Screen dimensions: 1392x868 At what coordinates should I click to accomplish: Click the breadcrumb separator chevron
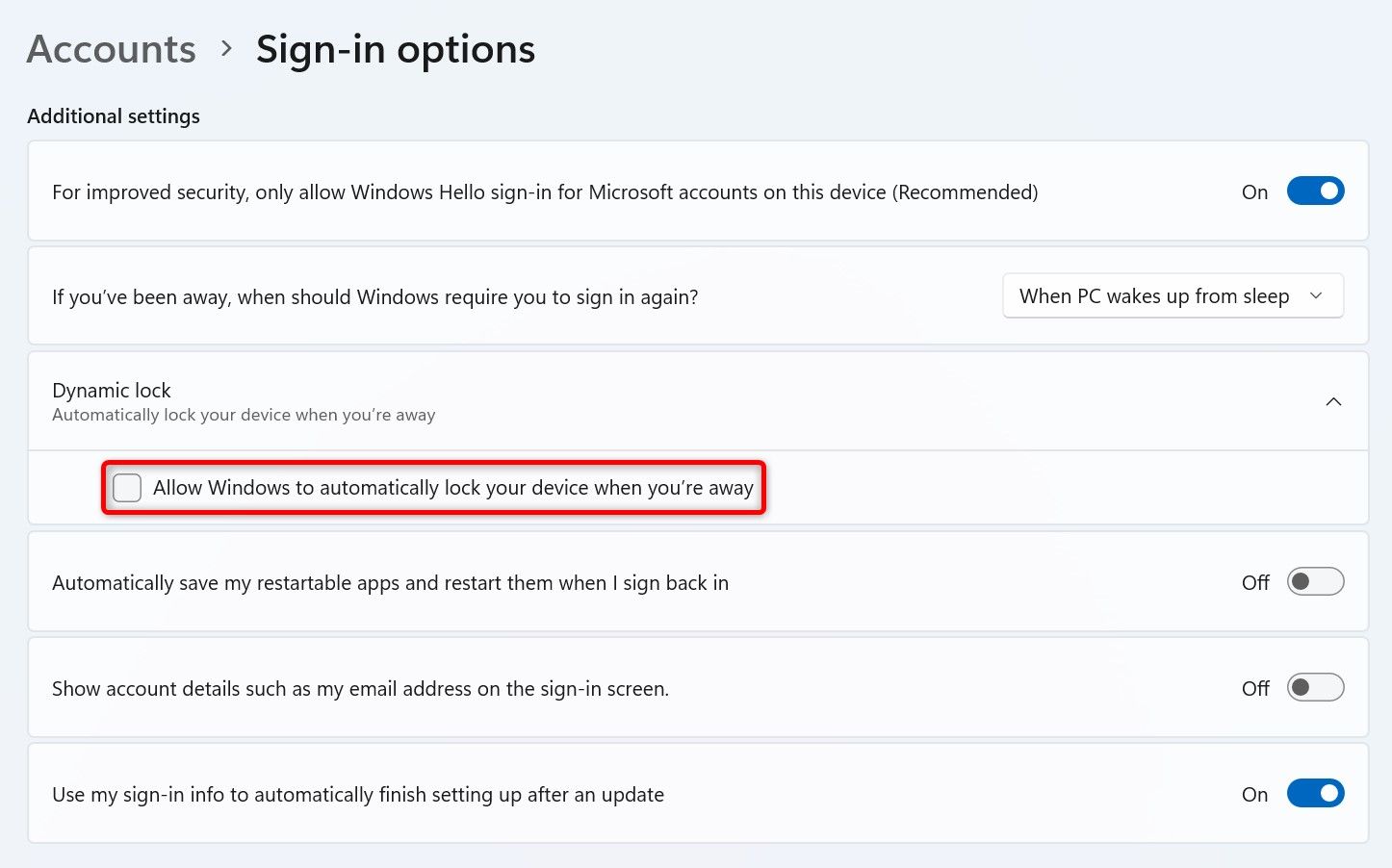pos(225,51)
